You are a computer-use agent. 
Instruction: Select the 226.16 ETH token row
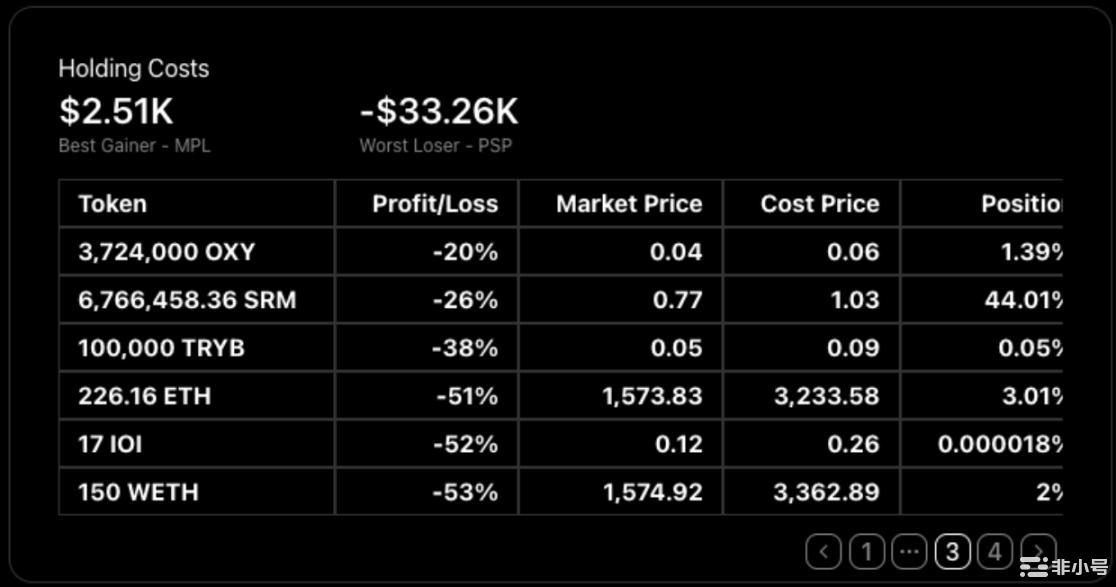144,396
